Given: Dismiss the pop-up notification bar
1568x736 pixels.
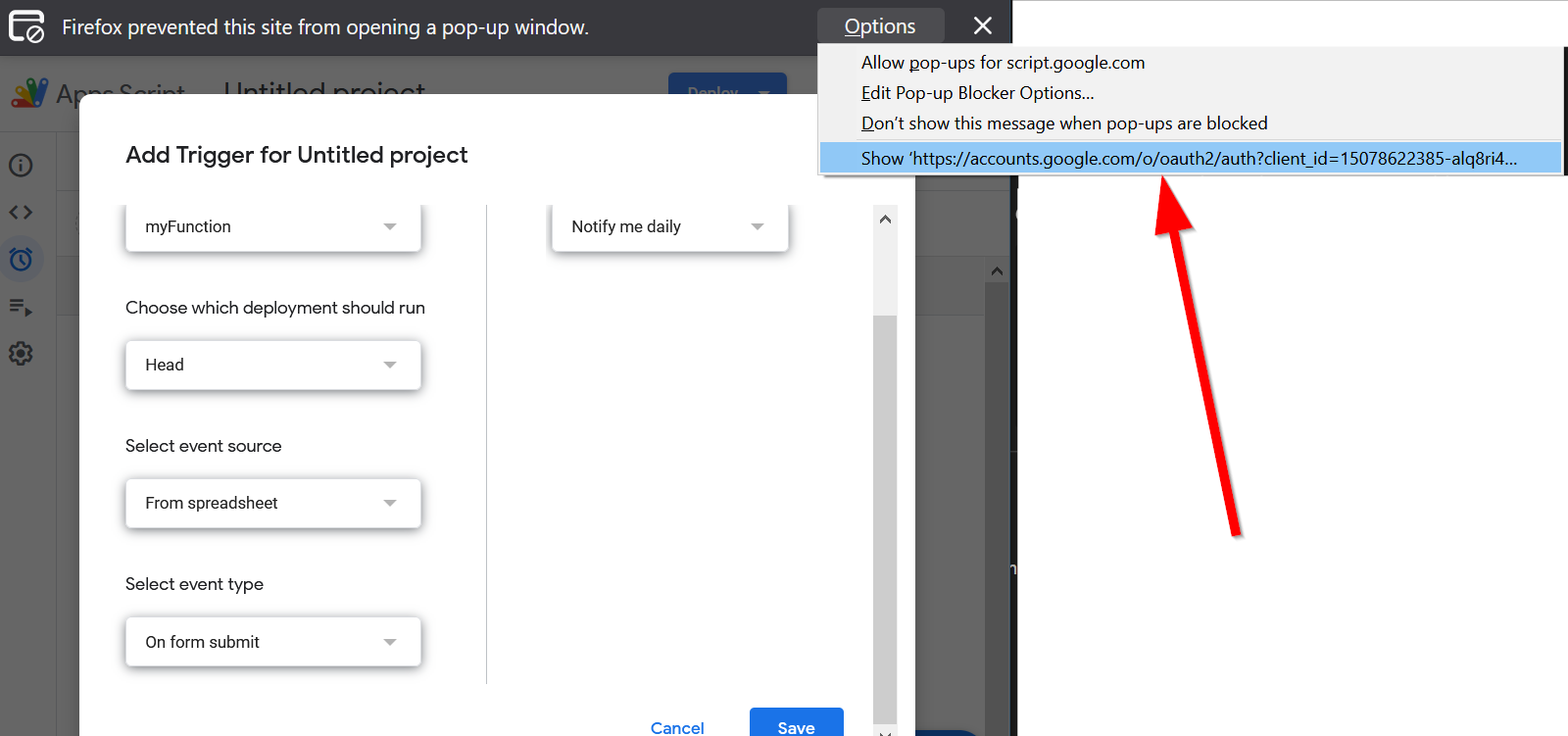Looking at the screenshot, I should pos(982,25).
